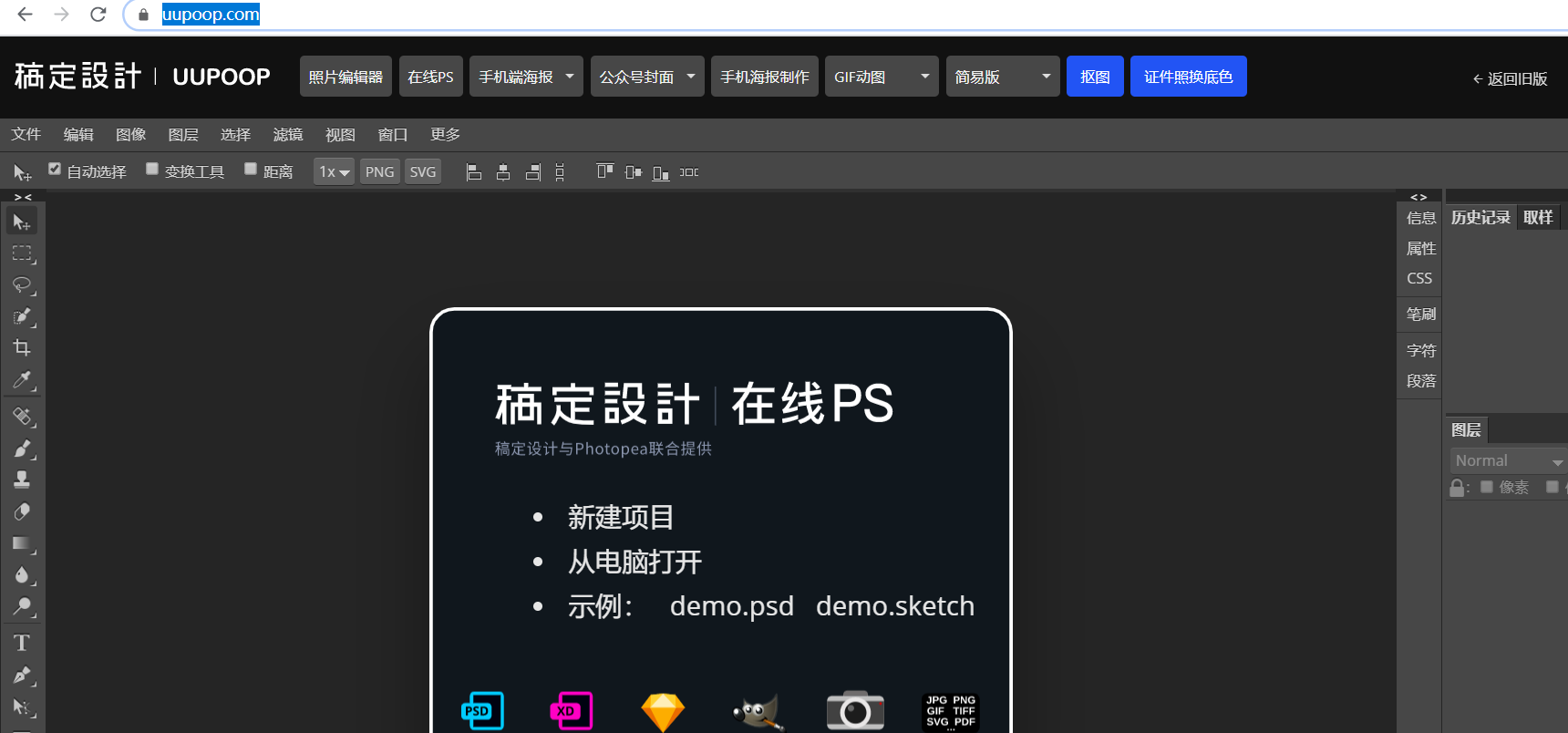The image size is (1568, 733).
Task: Select the Dodge tool
Action: tap(22, 606)
